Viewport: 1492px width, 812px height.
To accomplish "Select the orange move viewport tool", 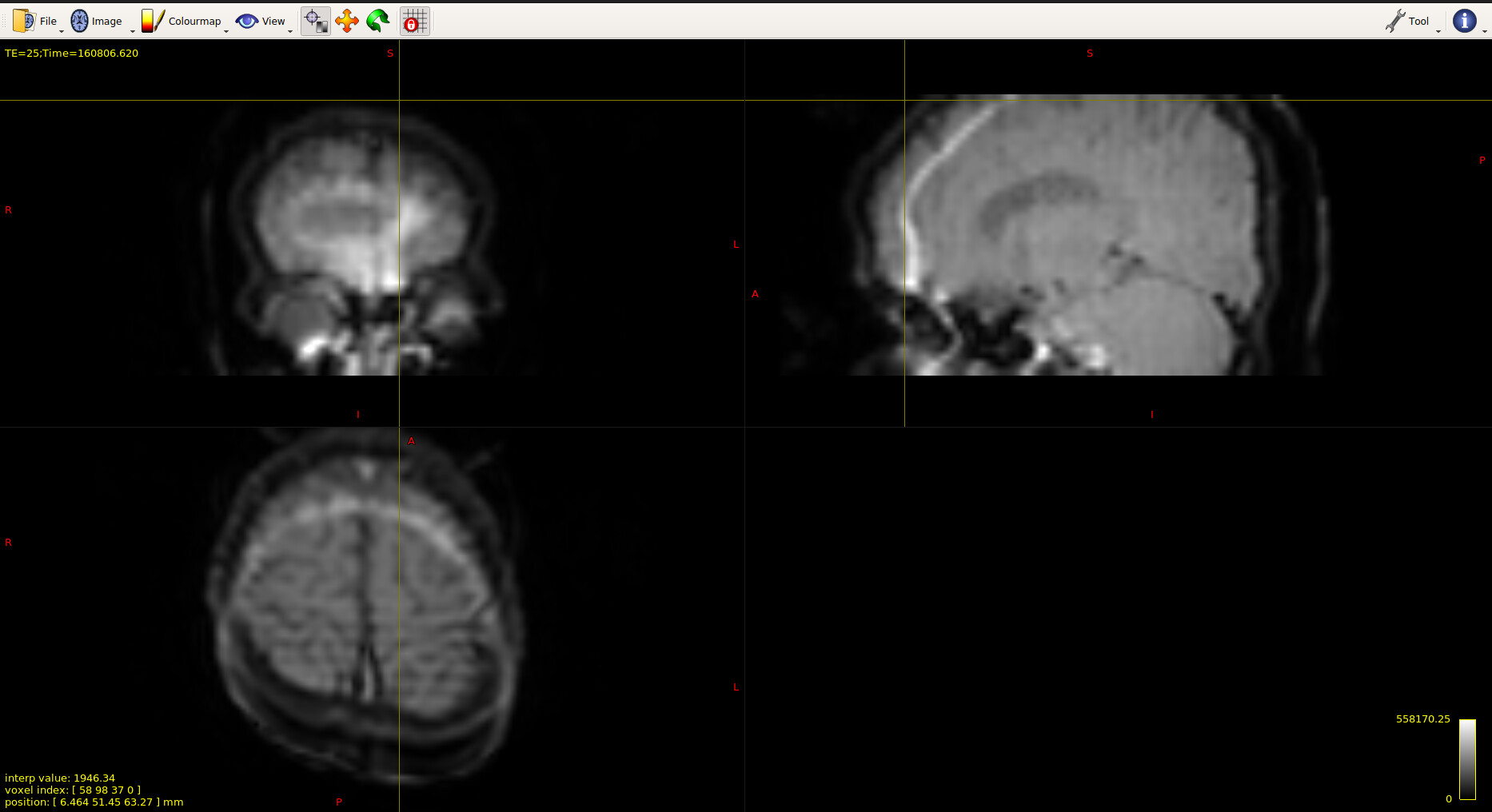I will (347, 21).
